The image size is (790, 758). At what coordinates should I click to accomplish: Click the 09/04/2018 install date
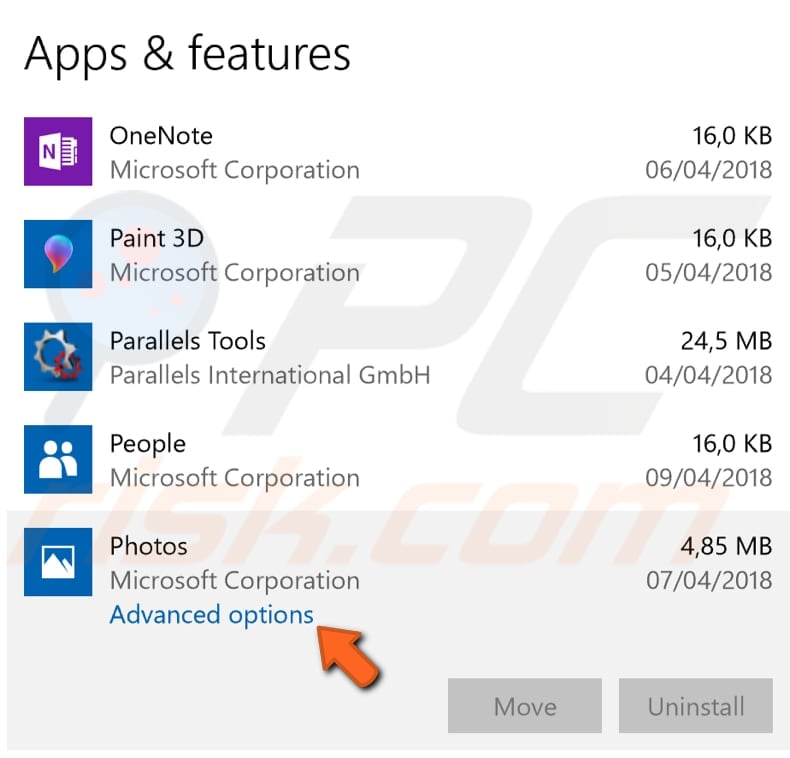click(709, 478)
